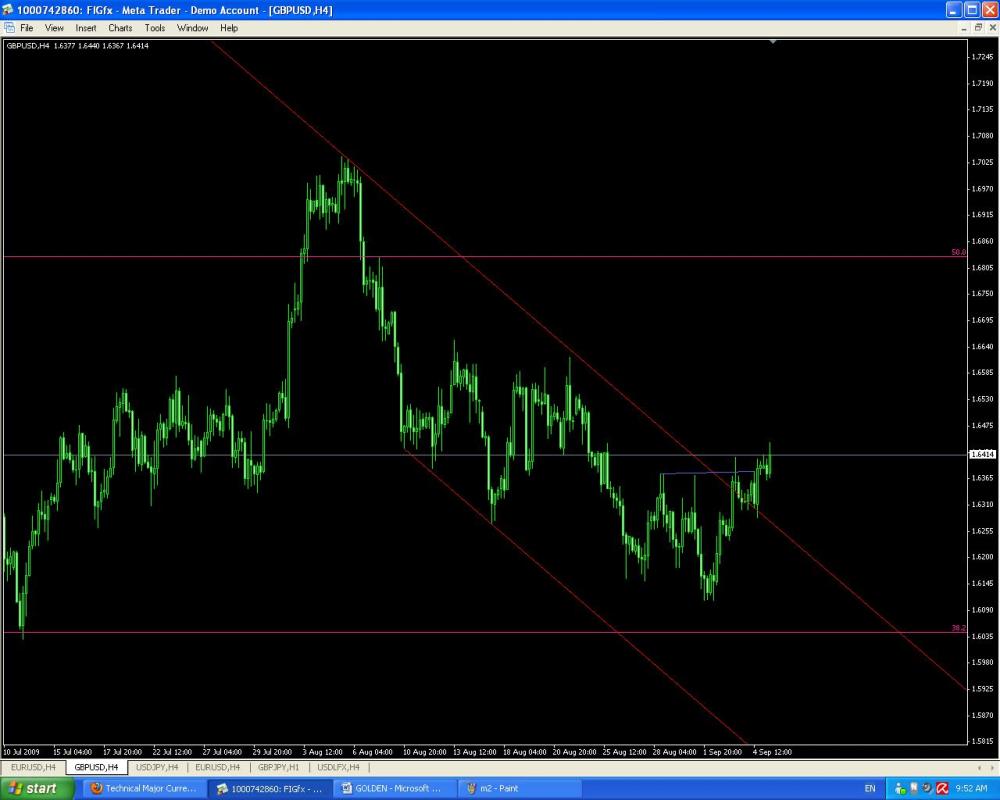
Task: Switch to EURUSD,H4 tab before GBPJPY,H1
Action: tap(217, 767)
